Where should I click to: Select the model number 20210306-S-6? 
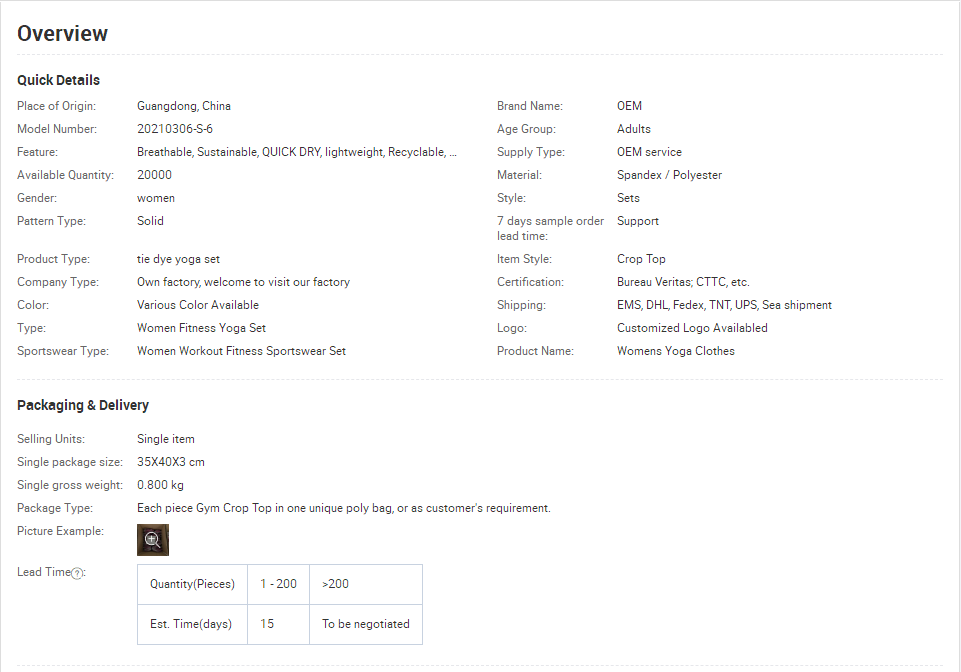(175, 129)
